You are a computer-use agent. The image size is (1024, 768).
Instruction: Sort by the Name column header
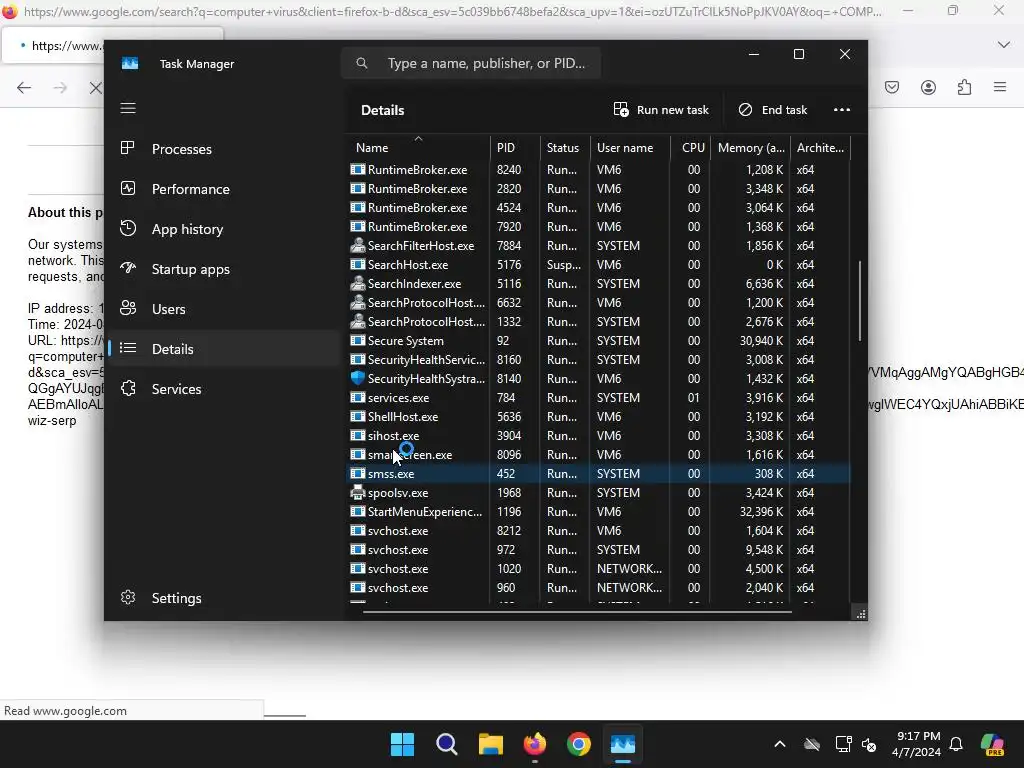[418, 148]
